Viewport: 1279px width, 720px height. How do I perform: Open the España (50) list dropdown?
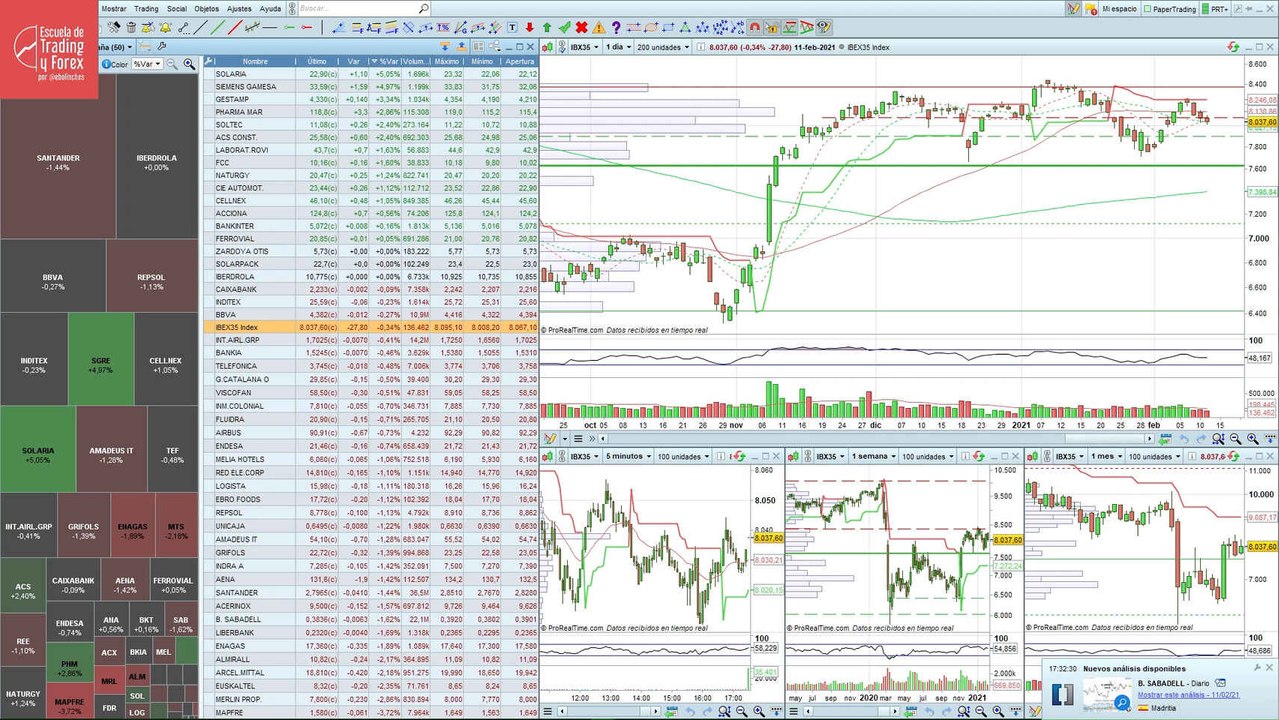pos(115,46)
